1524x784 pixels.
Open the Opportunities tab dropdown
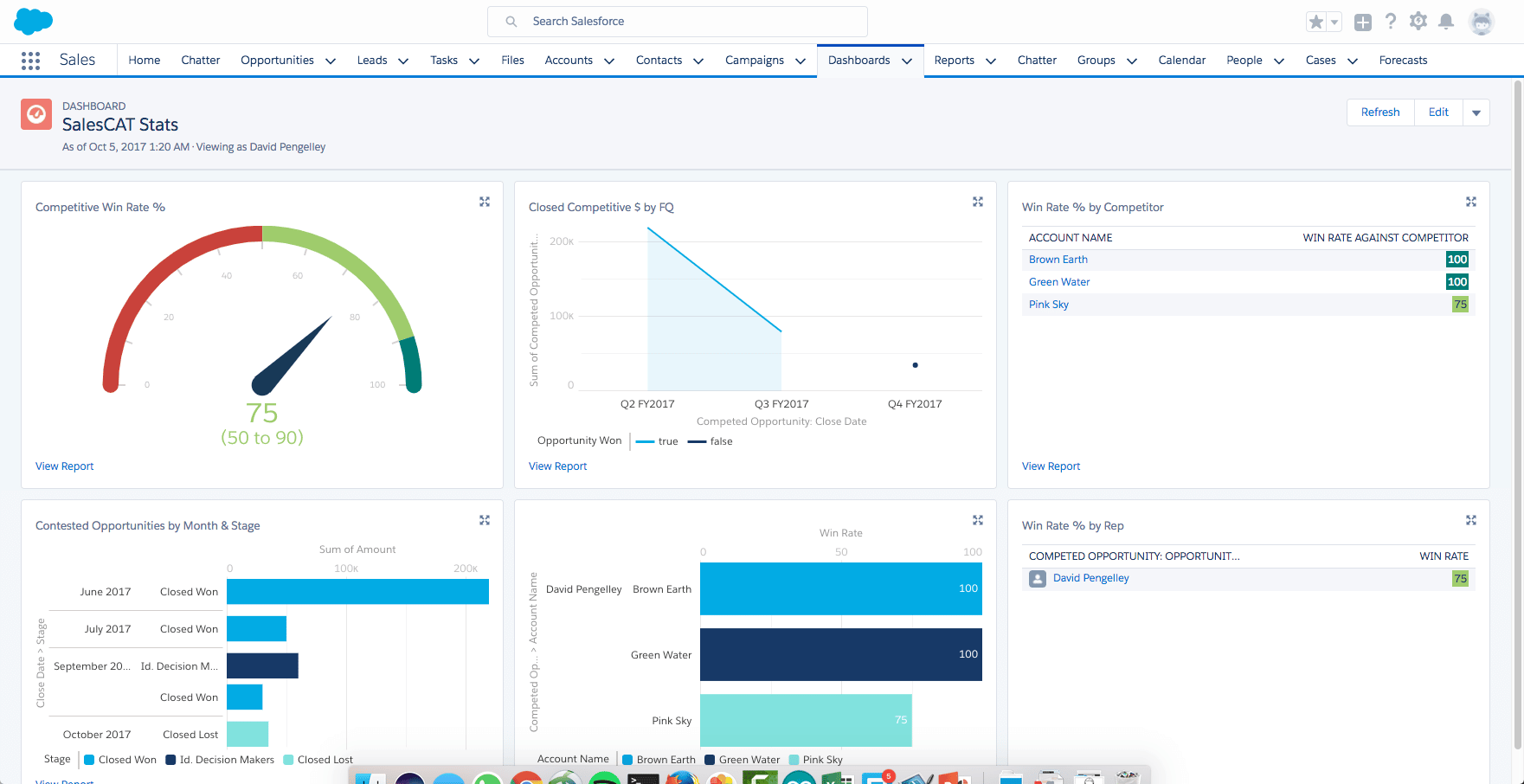click(331, 61)
